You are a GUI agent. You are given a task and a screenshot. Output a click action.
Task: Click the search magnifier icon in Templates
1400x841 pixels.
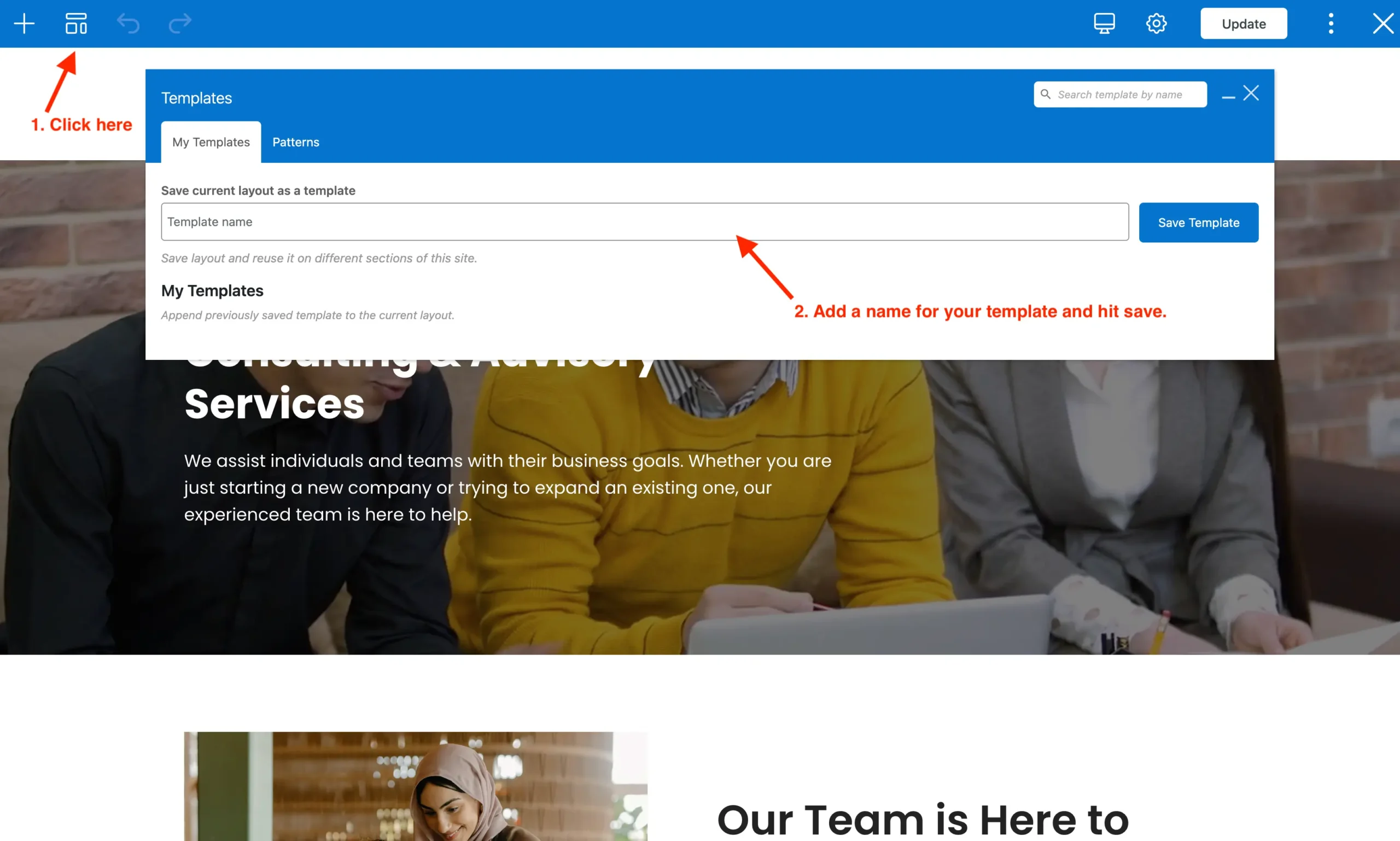[1046, 94]
